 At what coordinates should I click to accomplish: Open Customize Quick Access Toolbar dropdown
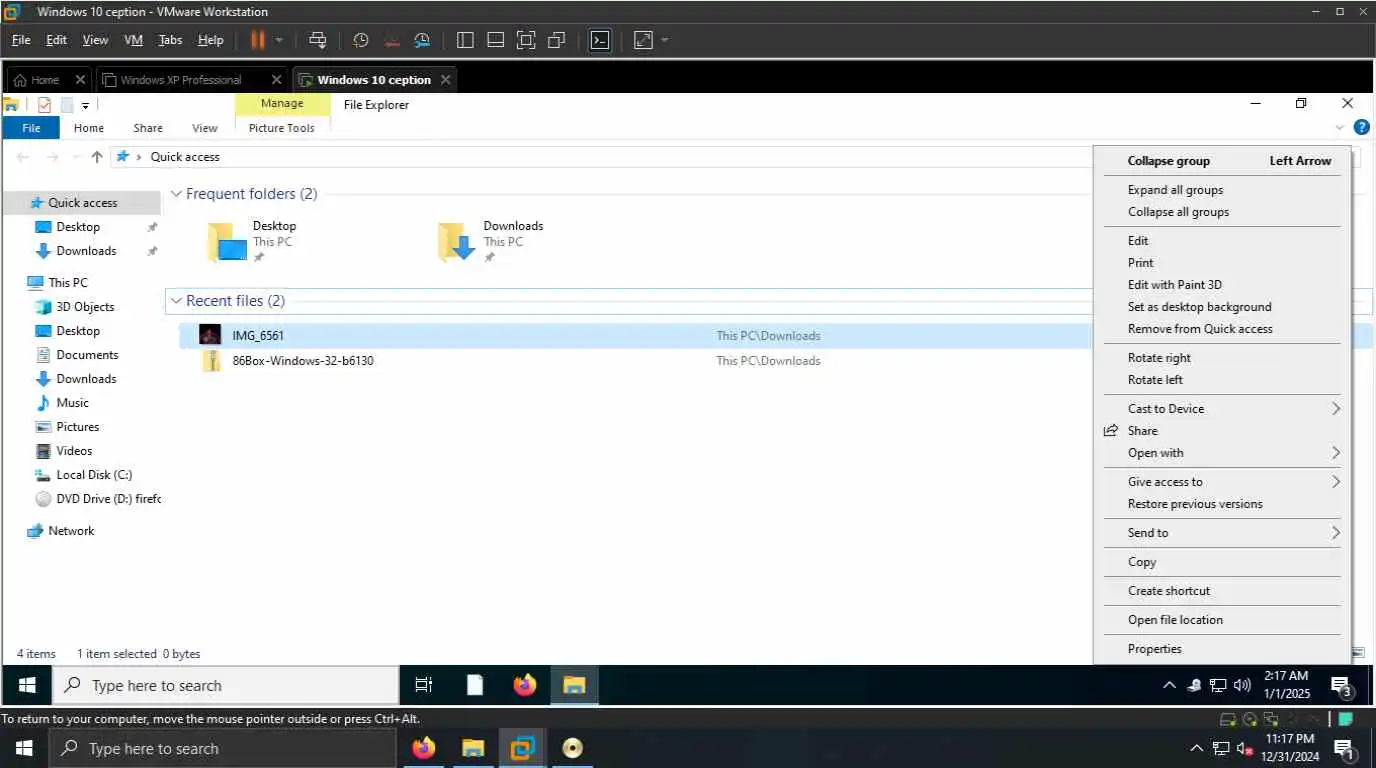click(86, 105)
